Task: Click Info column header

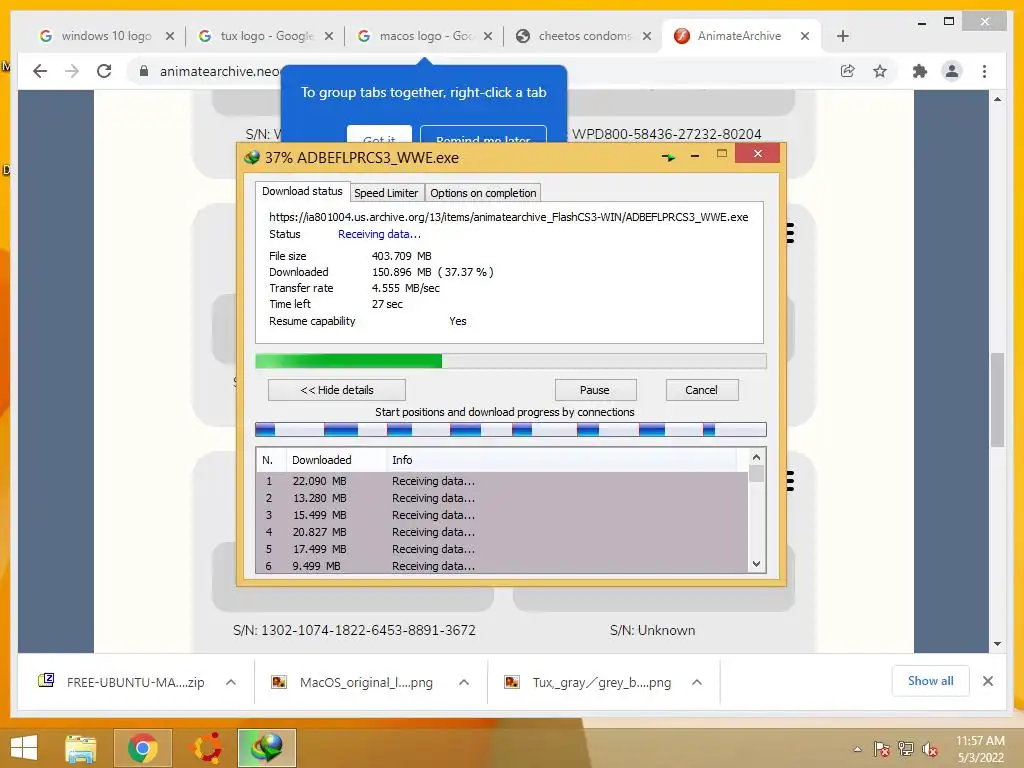Action: [562, 460]
